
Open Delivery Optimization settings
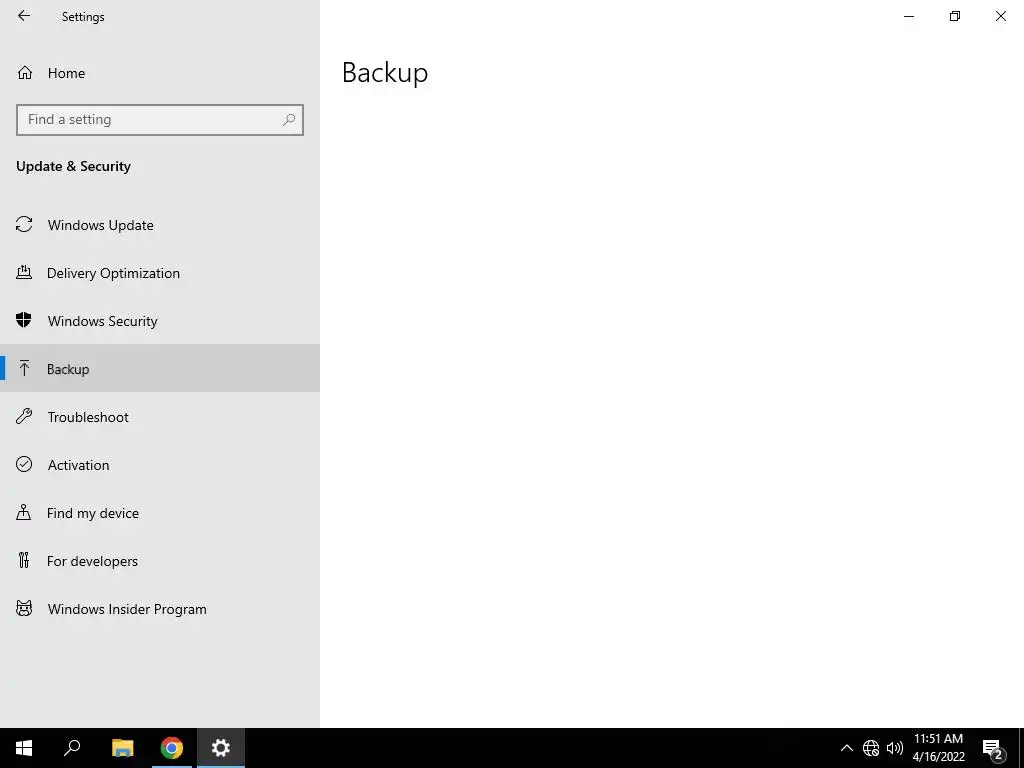point(160,273)
